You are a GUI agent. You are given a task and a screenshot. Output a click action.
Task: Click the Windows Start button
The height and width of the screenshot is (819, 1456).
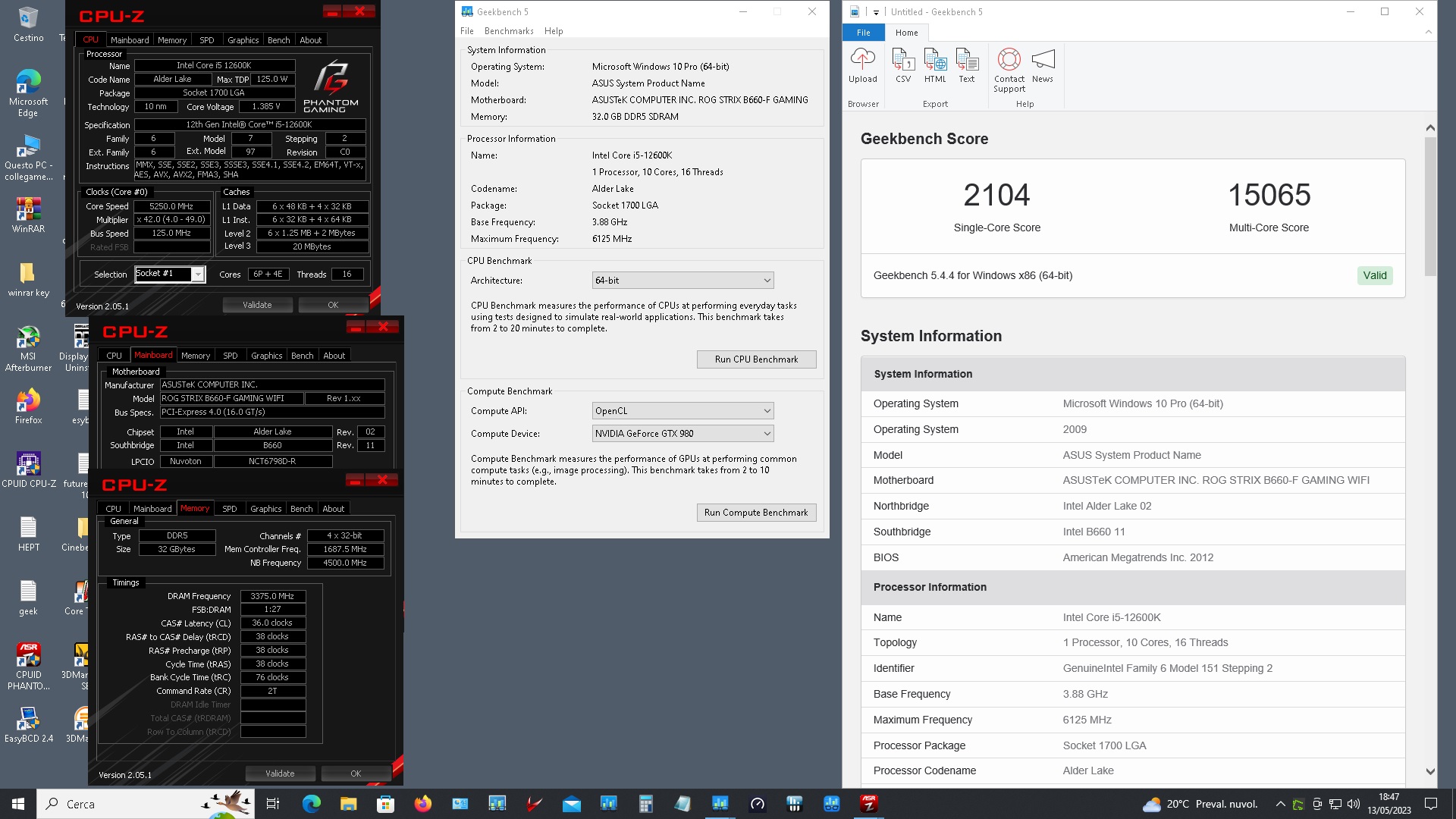[18, 804]
